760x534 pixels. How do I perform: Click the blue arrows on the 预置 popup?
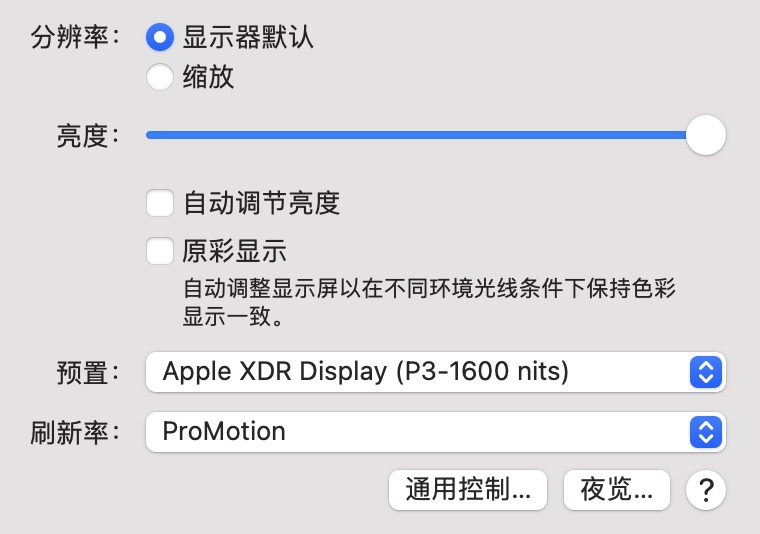pyautogui.click(x=706, y=372)
